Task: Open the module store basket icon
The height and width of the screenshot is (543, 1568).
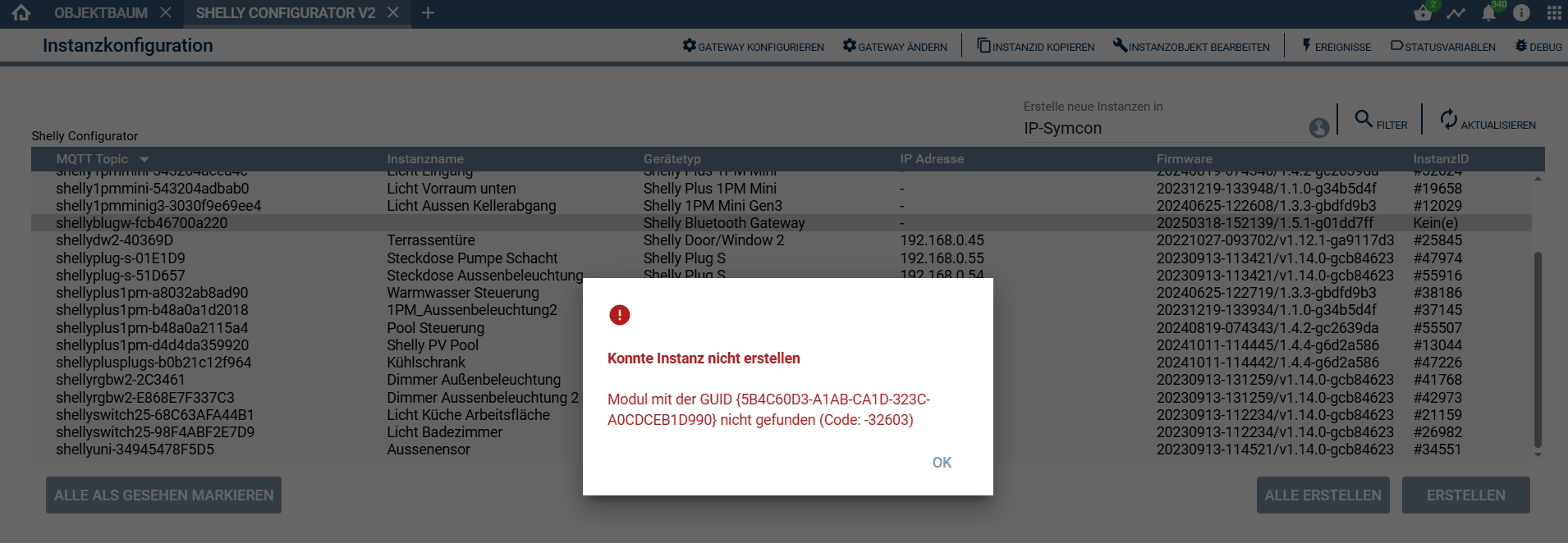Action: [1424, 13]
